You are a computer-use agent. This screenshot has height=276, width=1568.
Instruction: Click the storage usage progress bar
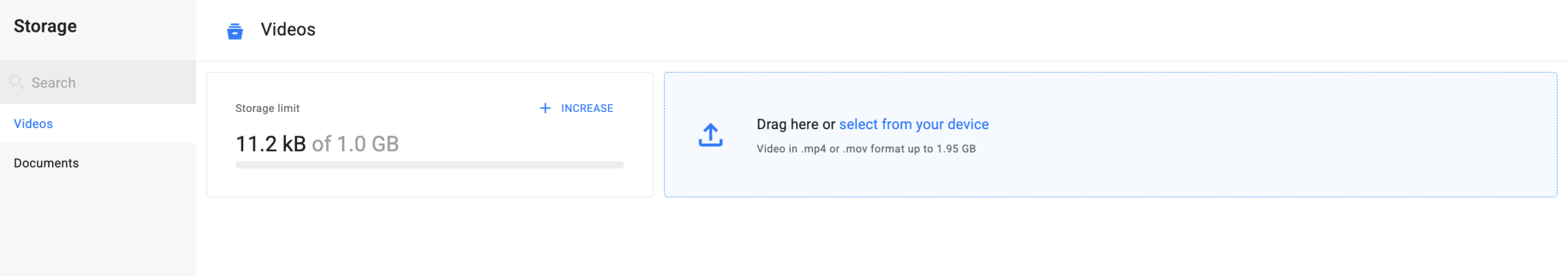coord(429,165)
